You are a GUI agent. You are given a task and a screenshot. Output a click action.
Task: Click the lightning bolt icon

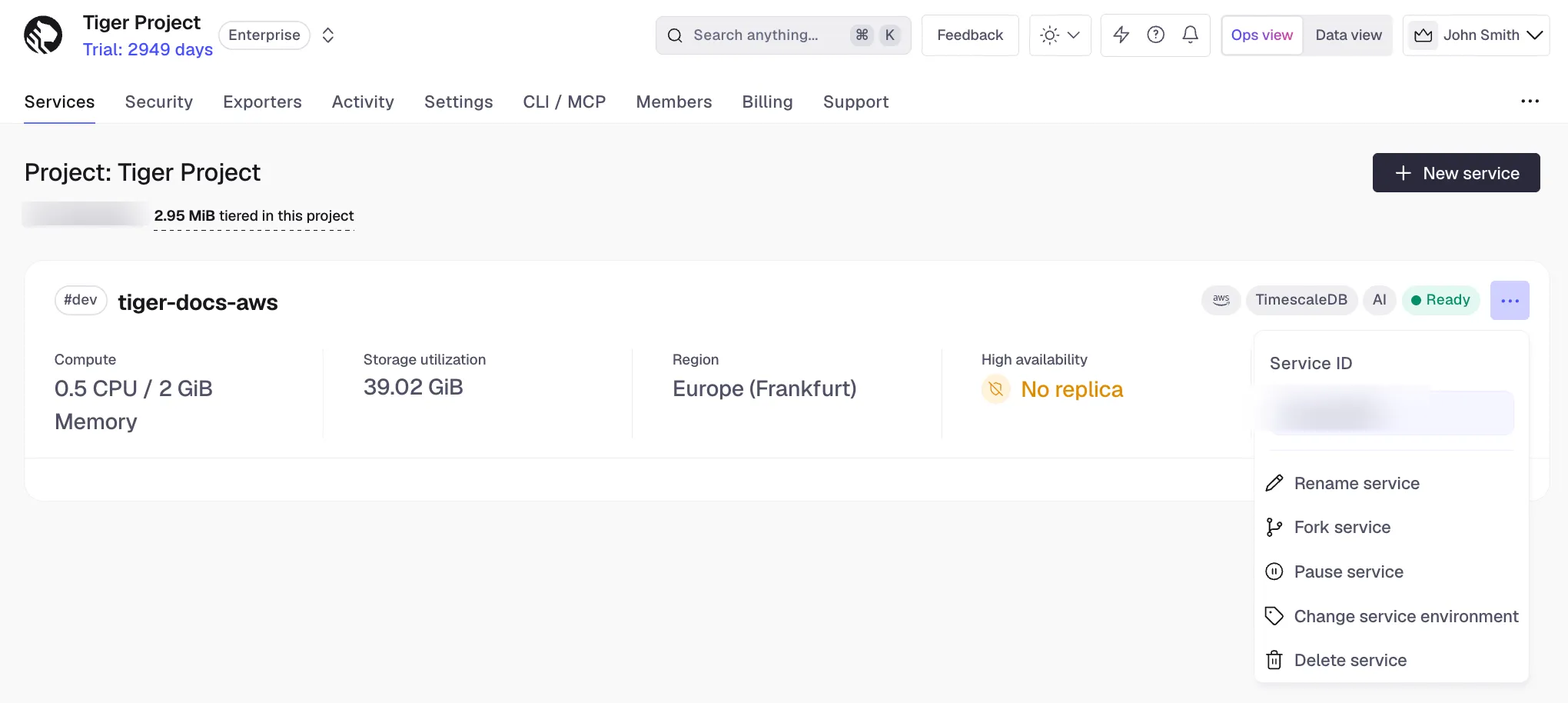coord(1121,35)
